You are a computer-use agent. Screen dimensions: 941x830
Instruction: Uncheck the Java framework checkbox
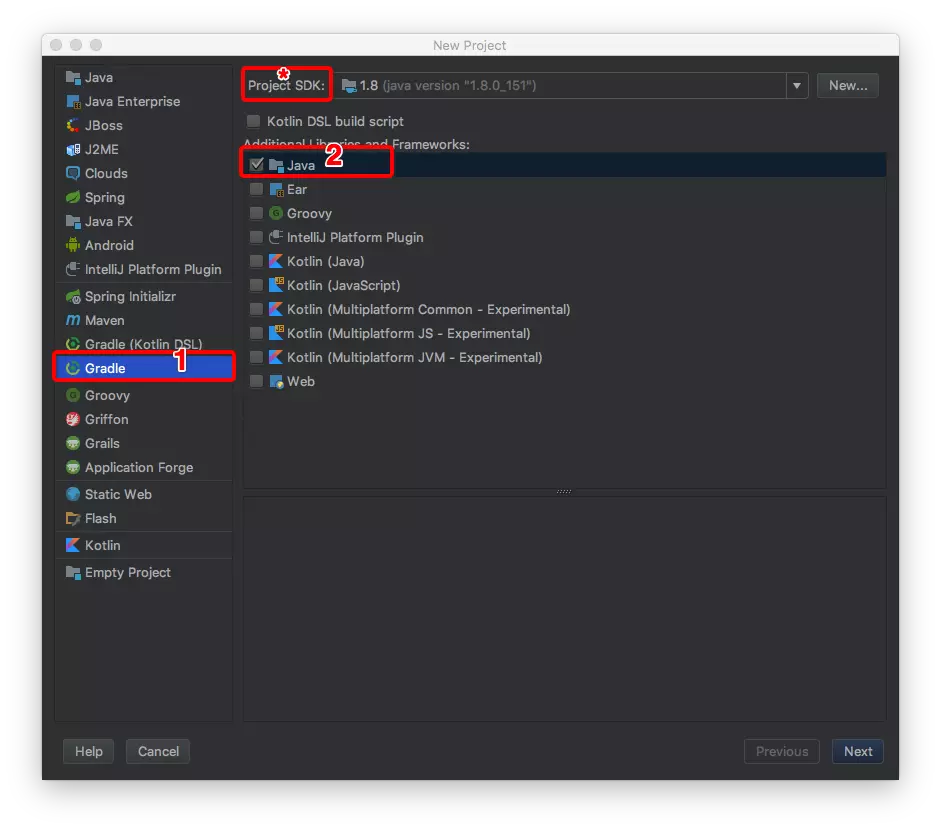pyautogui.click(x=257, y=165)
